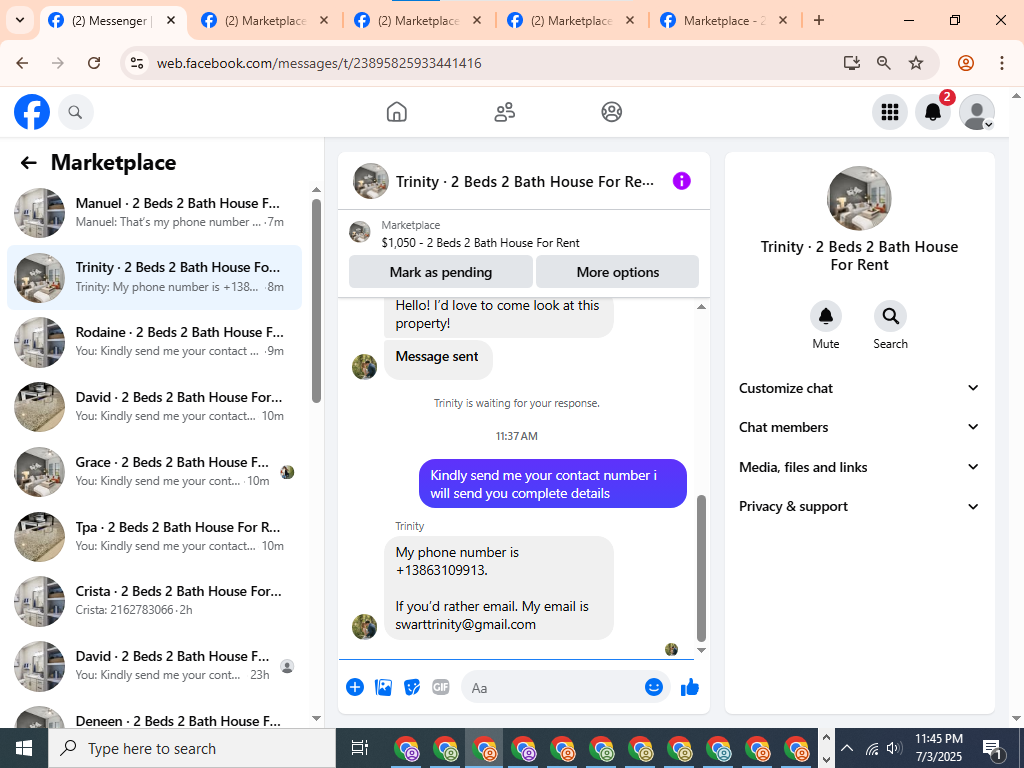Open Rodaine's conversation in the list
This screenshot has height=768, width=1024.
[154, 342]
